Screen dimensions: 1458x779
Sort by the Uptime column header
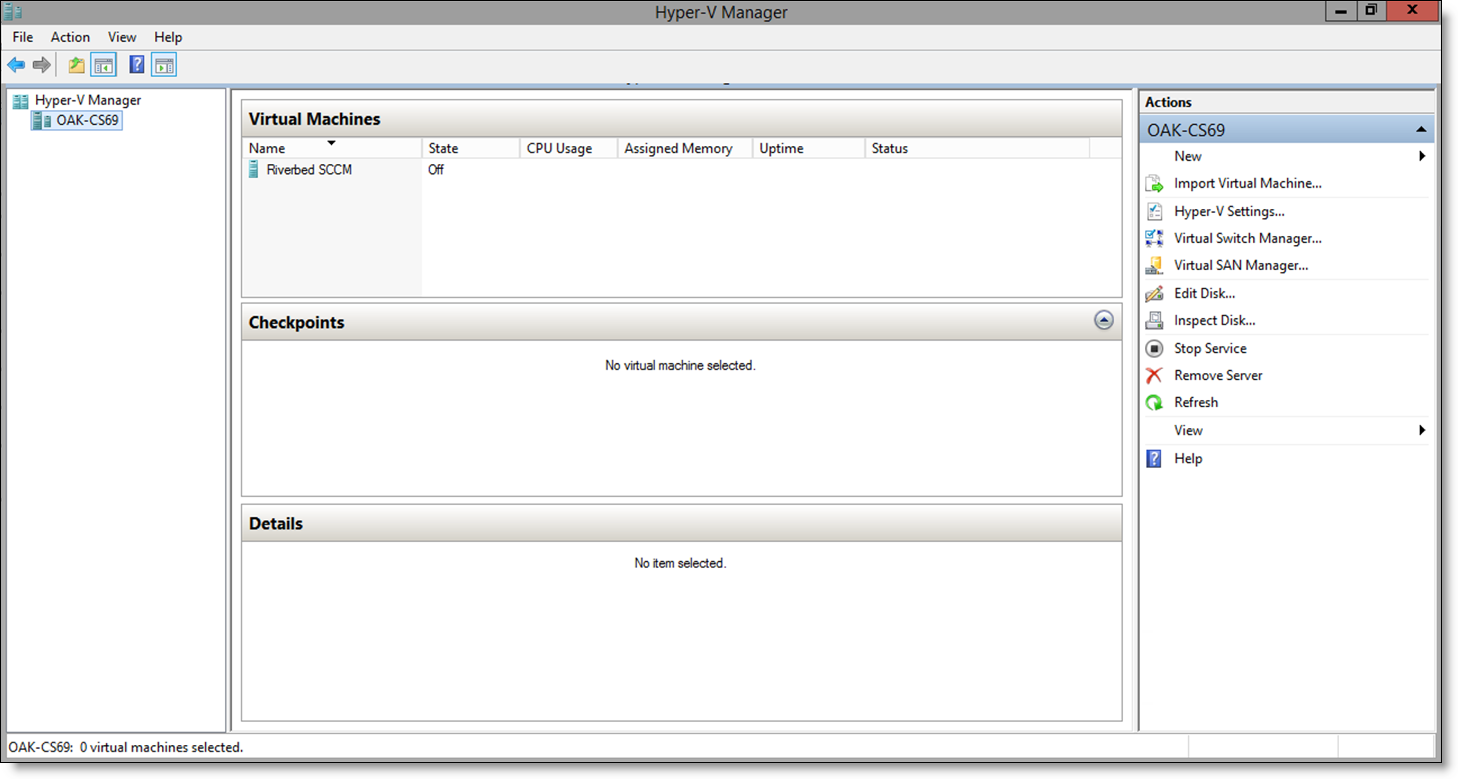(808, 148)
